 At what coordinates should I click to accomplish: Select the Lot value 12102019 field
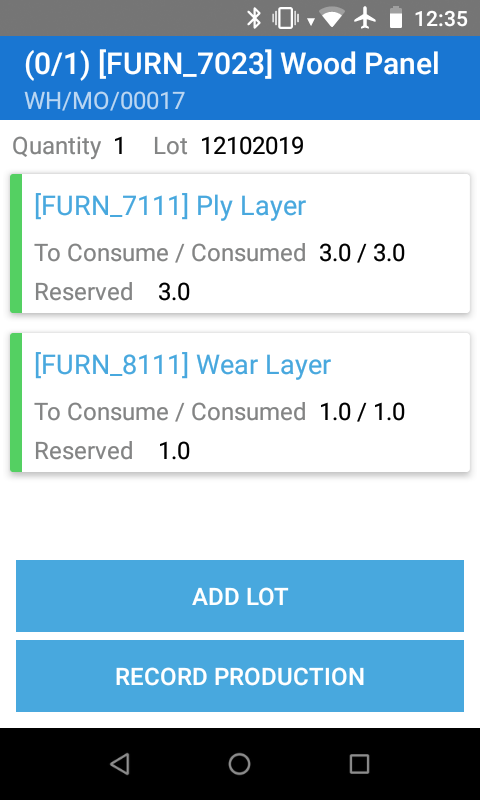(252, 146)
